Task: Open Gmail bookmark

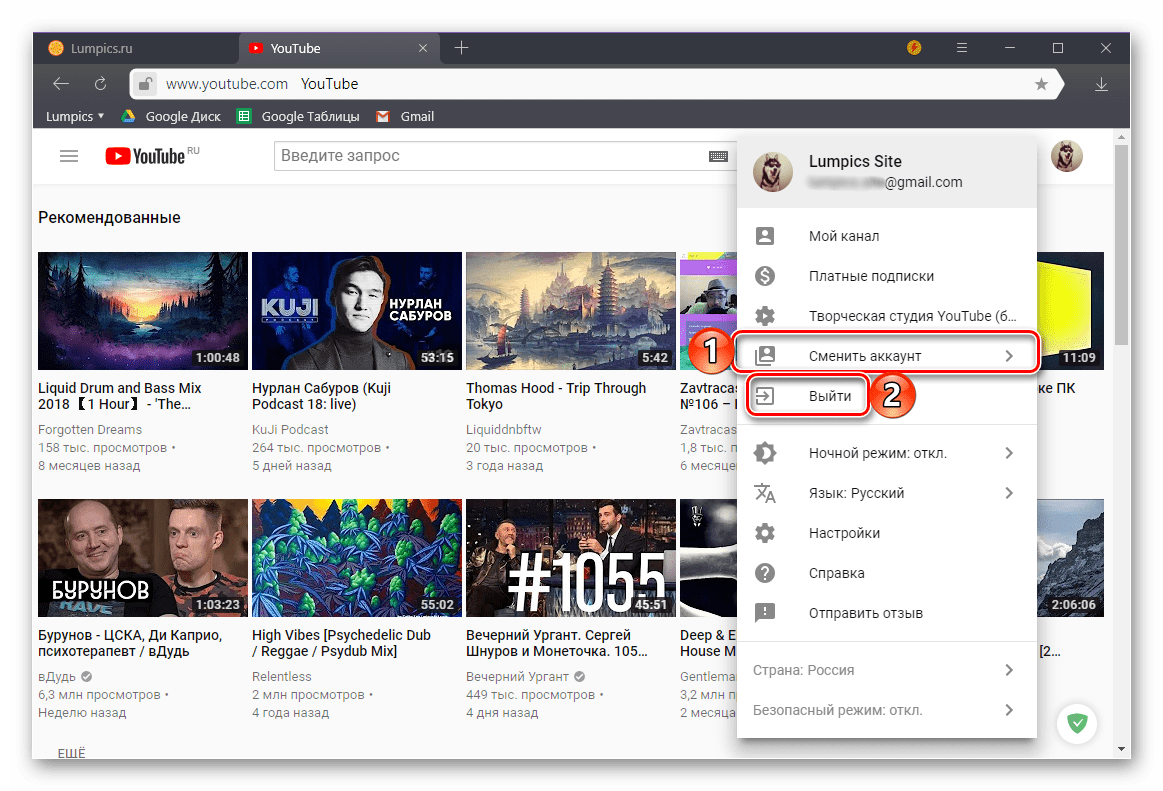Action: (405, 116)
